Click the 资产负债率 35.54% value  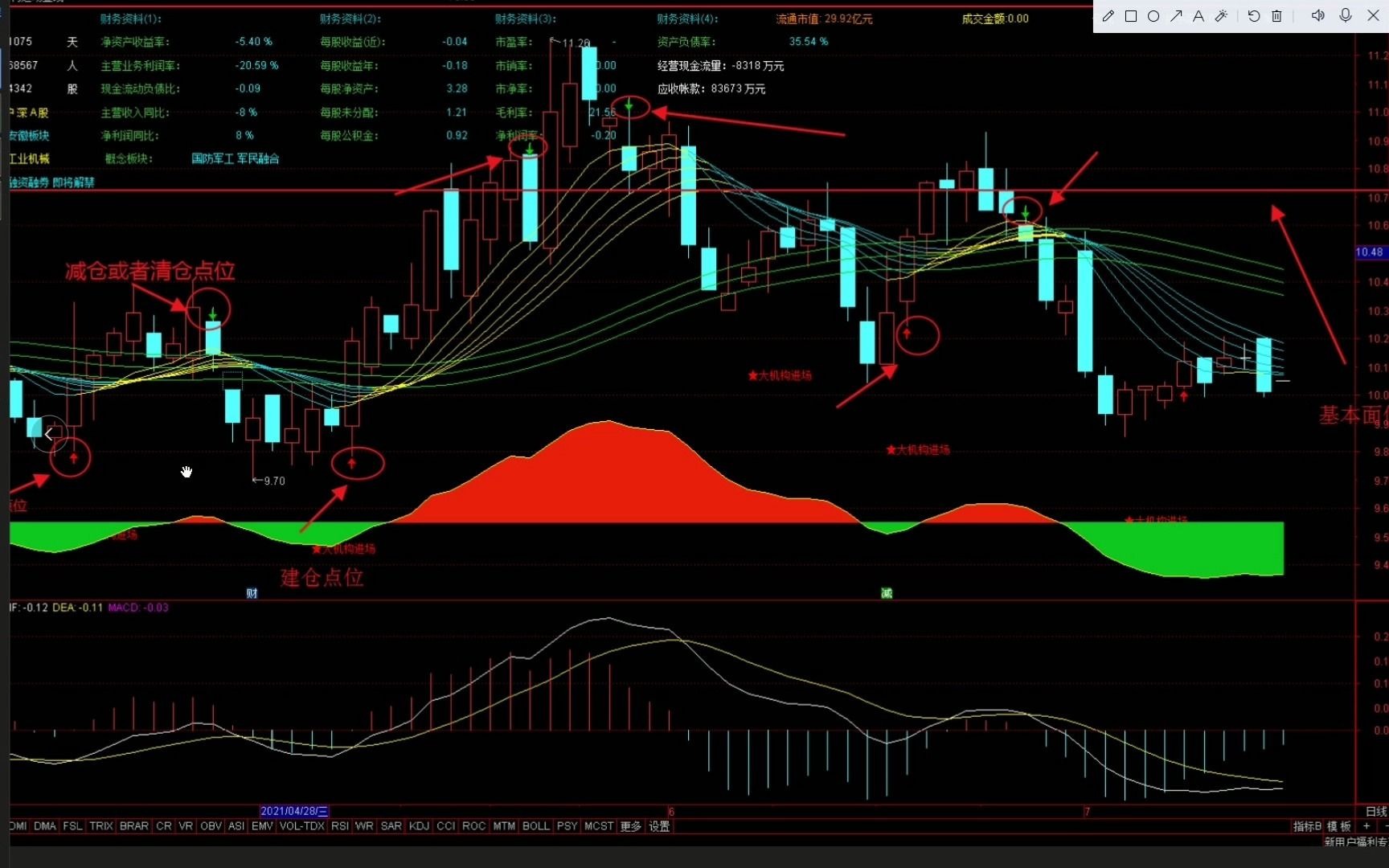tap(809, 42)
